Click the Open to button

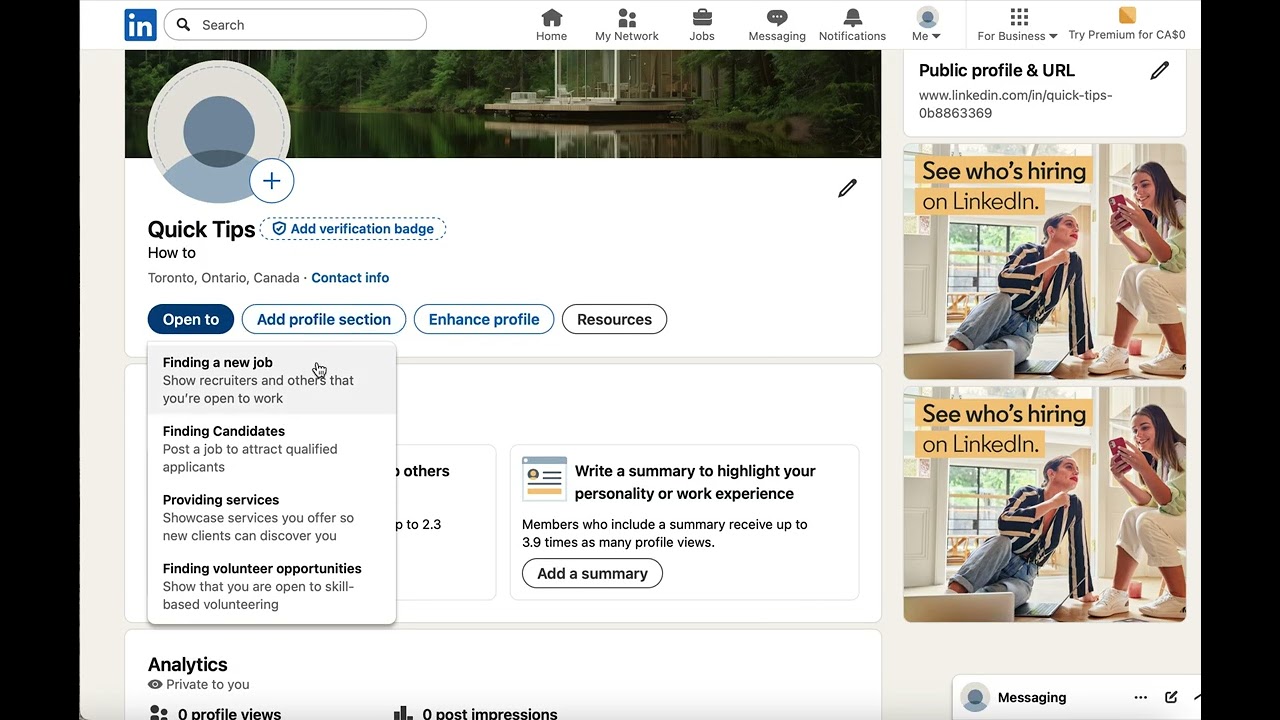pos(191,319)
